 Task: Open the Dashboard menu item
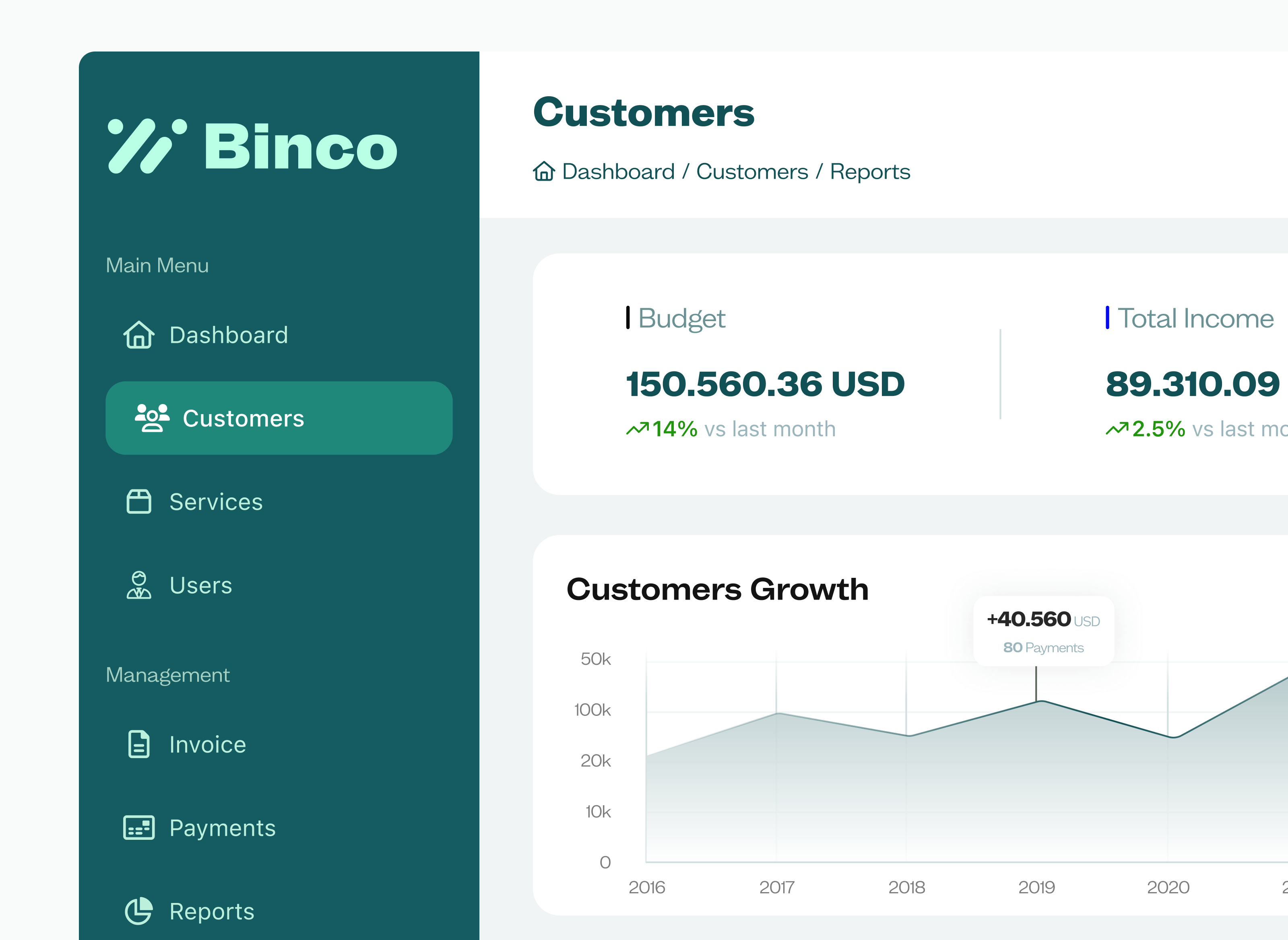[x=228, y=335]
